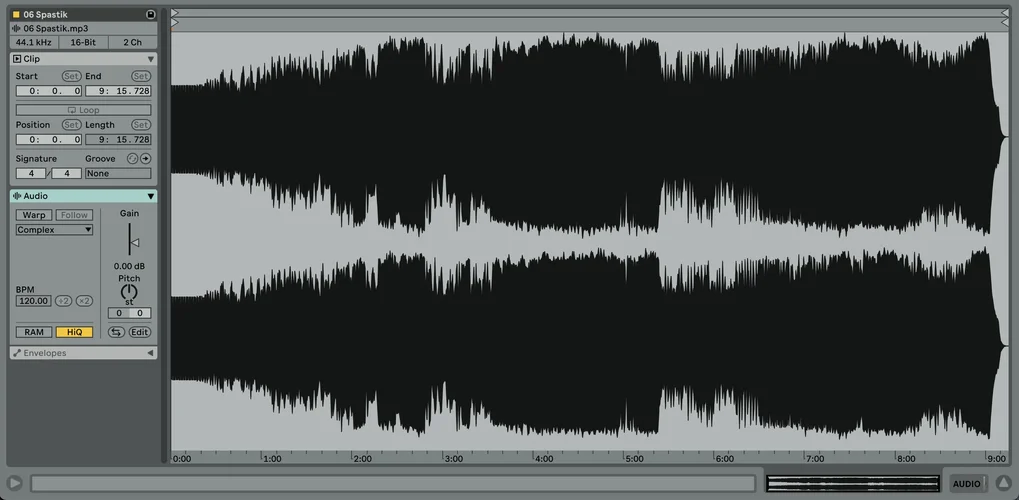Collapse the Audio box with its triangle
Image resolution: width=1019 pixels, height=500 pixels.
point(151,196)
